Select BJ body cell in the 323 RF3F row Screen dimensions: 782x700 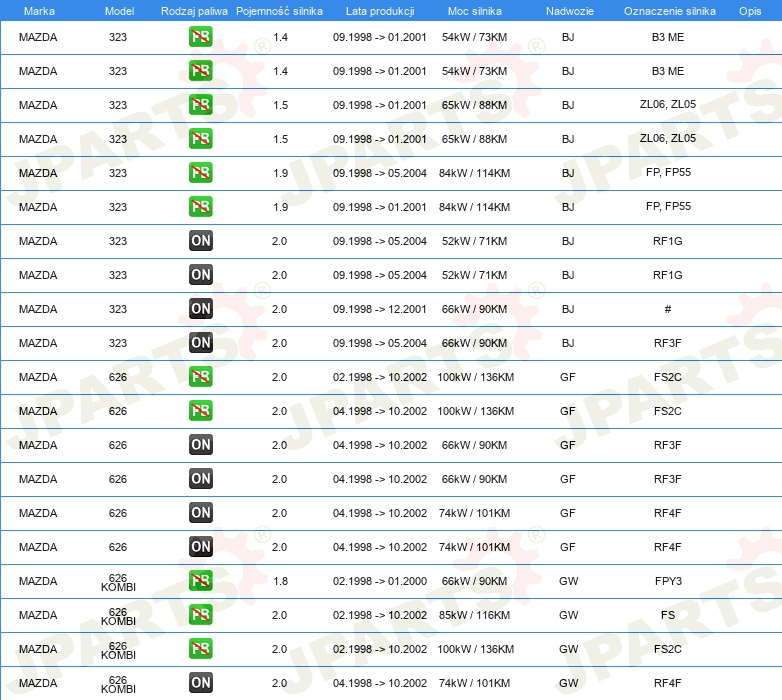tap(568, 343)
